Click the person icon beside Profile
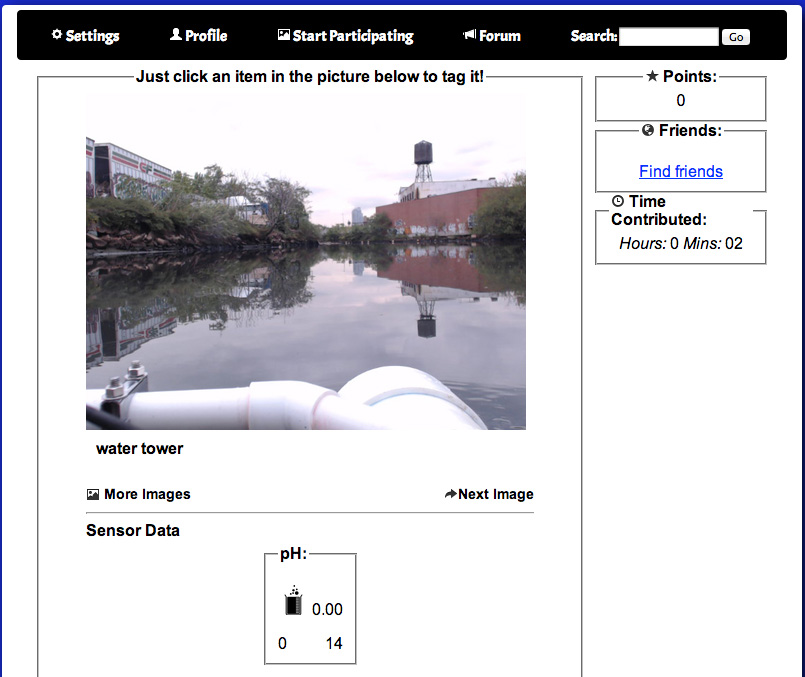Screen dimensions: 805x677 176,35
